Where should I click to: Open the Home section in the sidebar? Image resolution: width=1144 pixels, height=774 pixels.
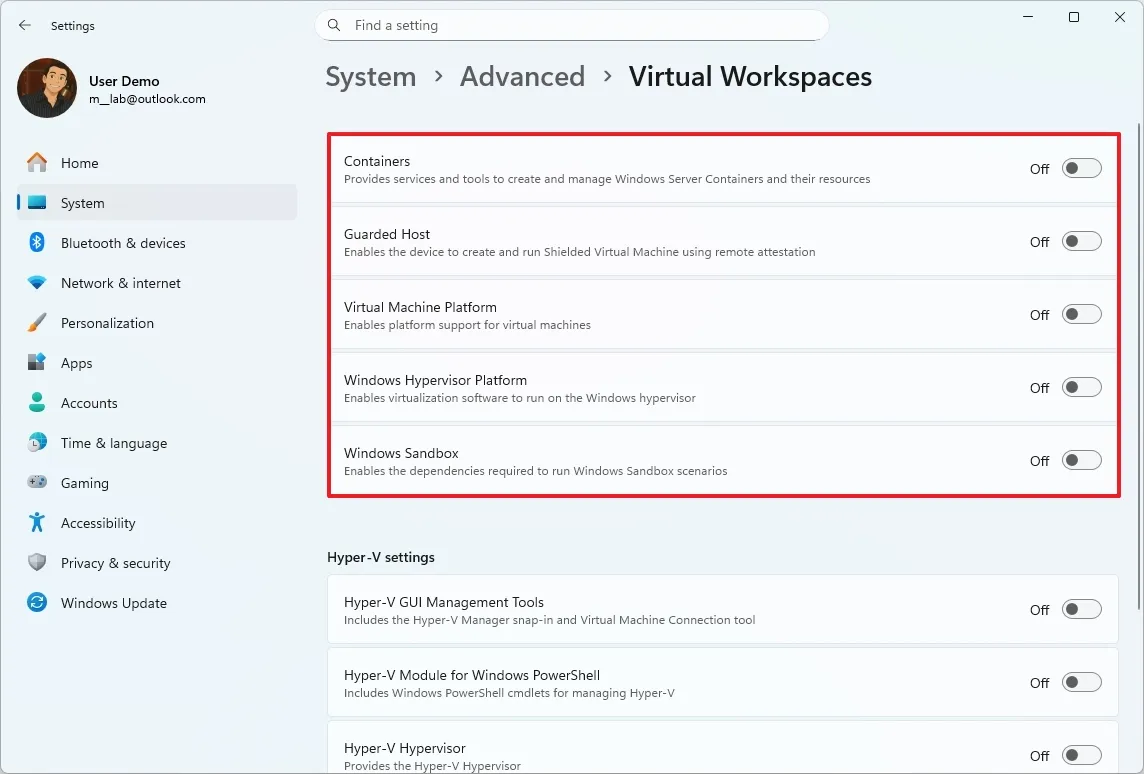tap(79, 162)
